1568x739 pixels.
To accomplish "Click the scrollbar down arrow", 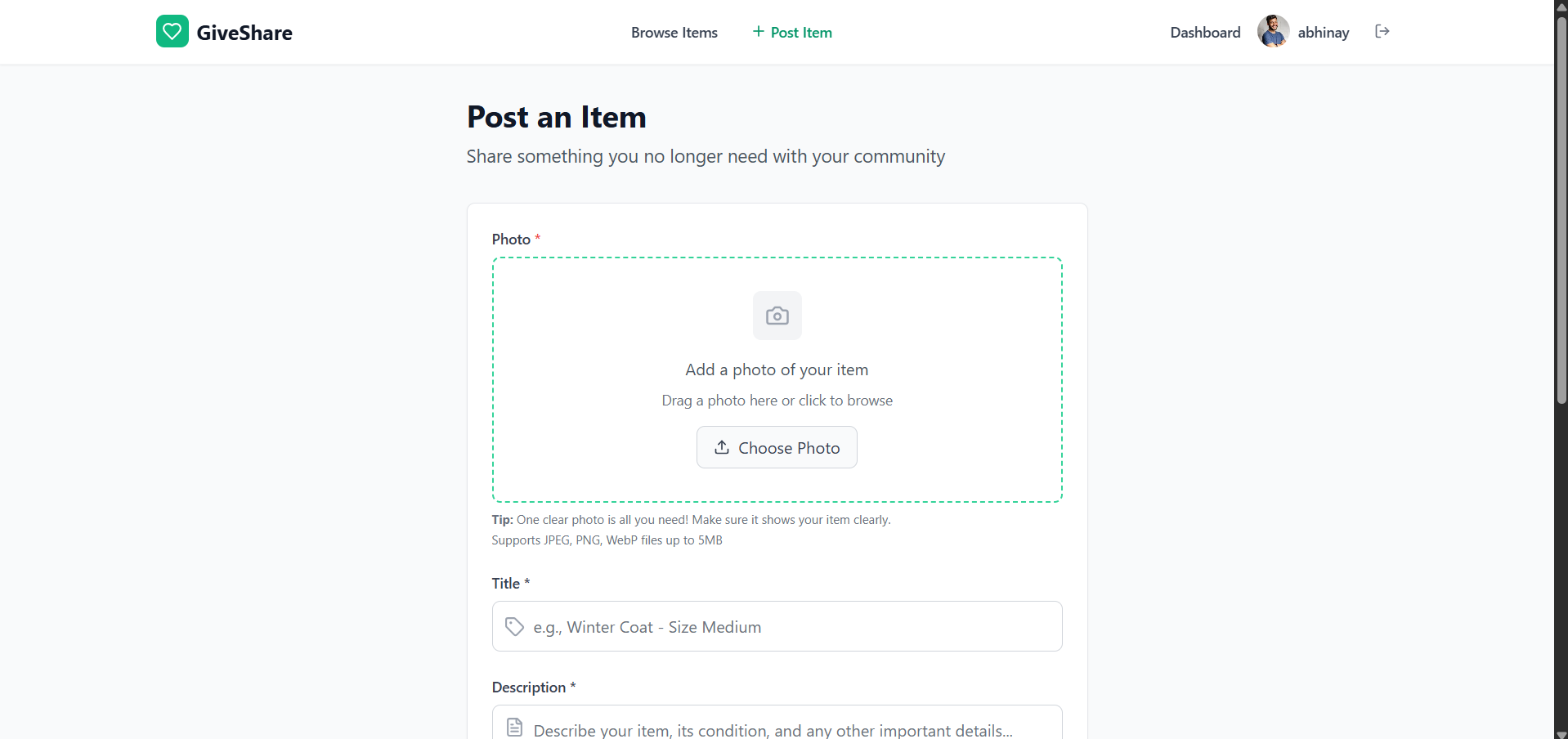I will pos(1561,733).
